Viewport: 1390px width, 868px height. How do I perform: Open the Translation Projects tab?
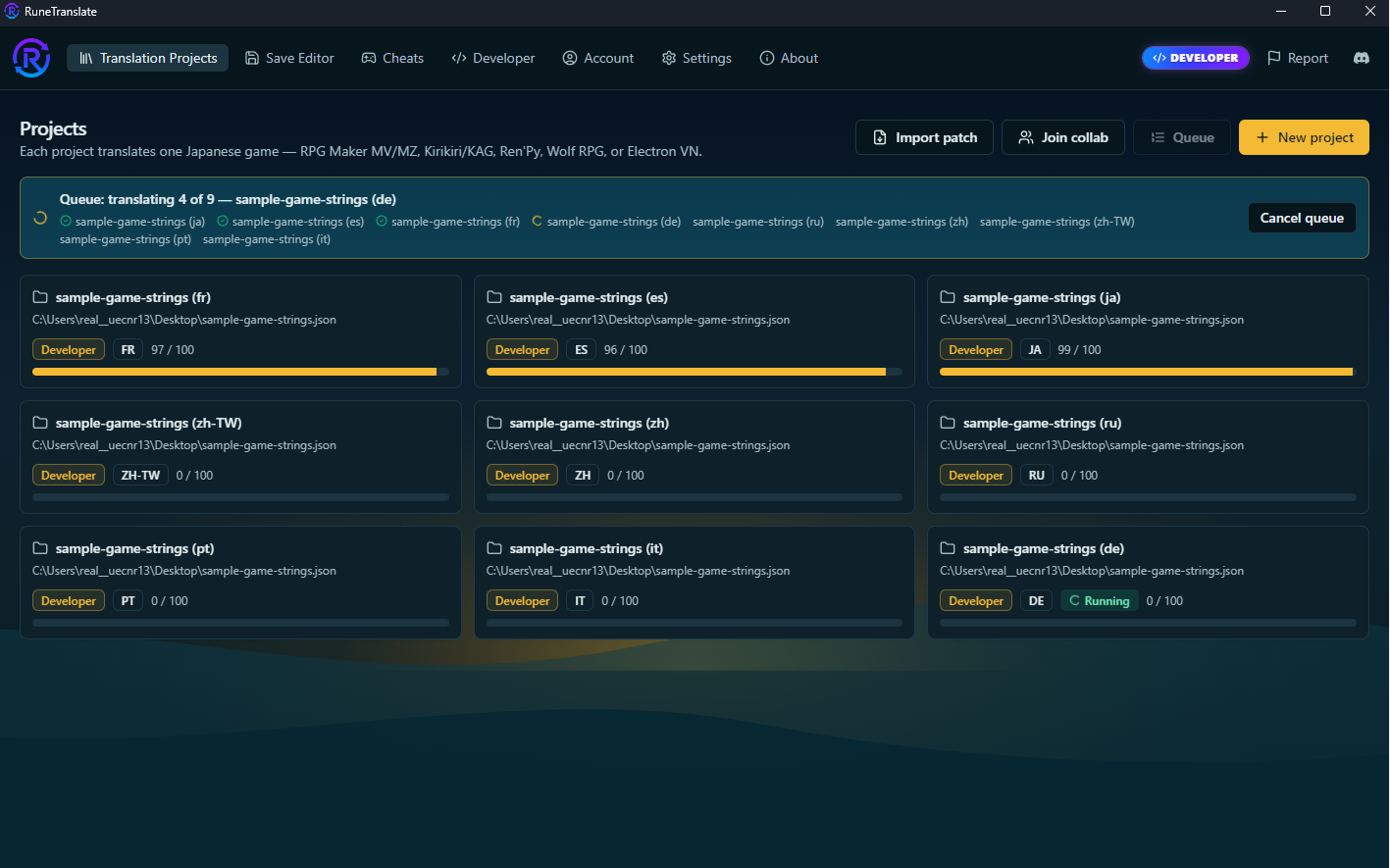(148, 58)
